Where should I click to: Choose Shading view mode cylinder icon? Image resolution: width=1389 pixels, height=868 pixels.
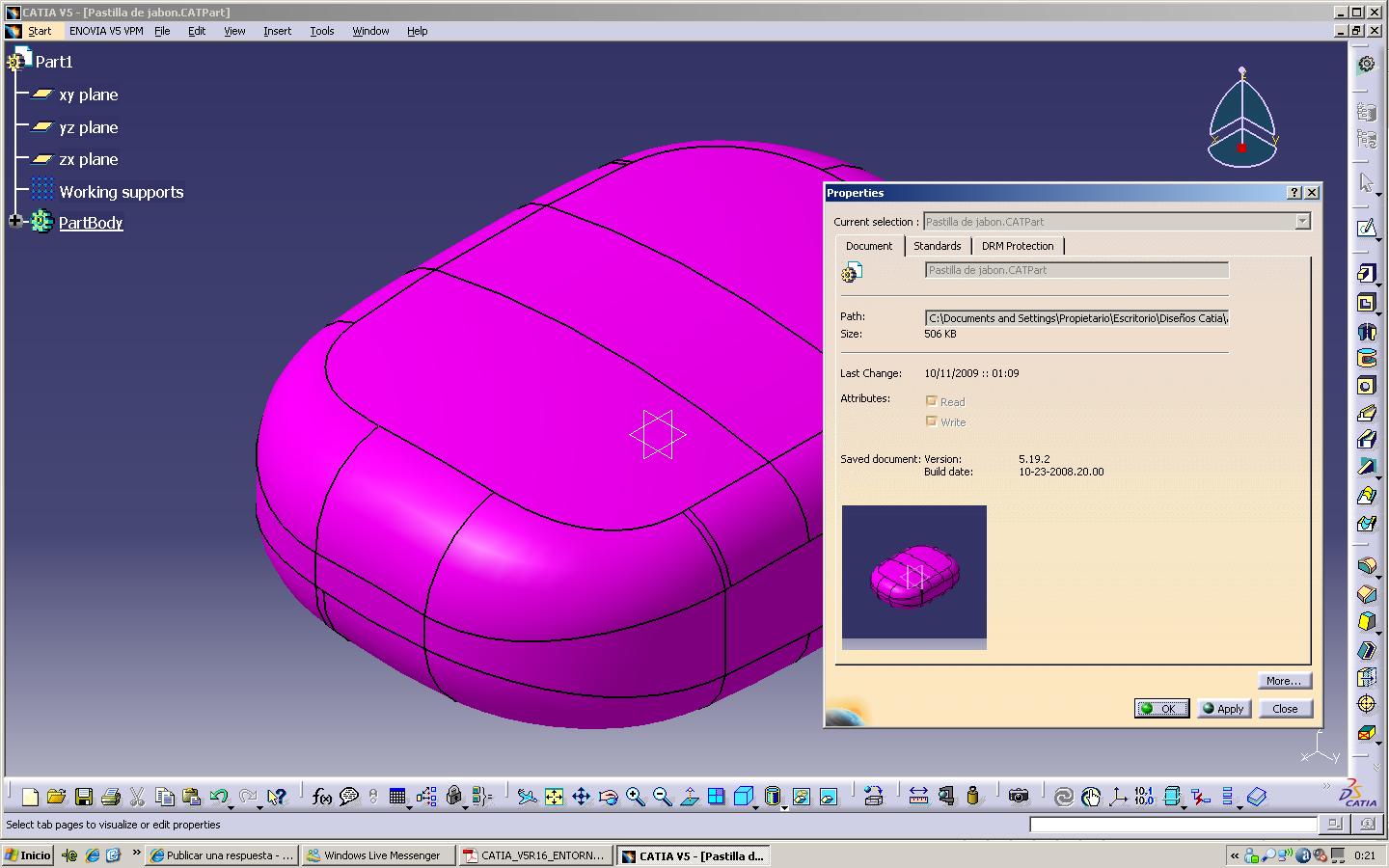click(772, 797)
